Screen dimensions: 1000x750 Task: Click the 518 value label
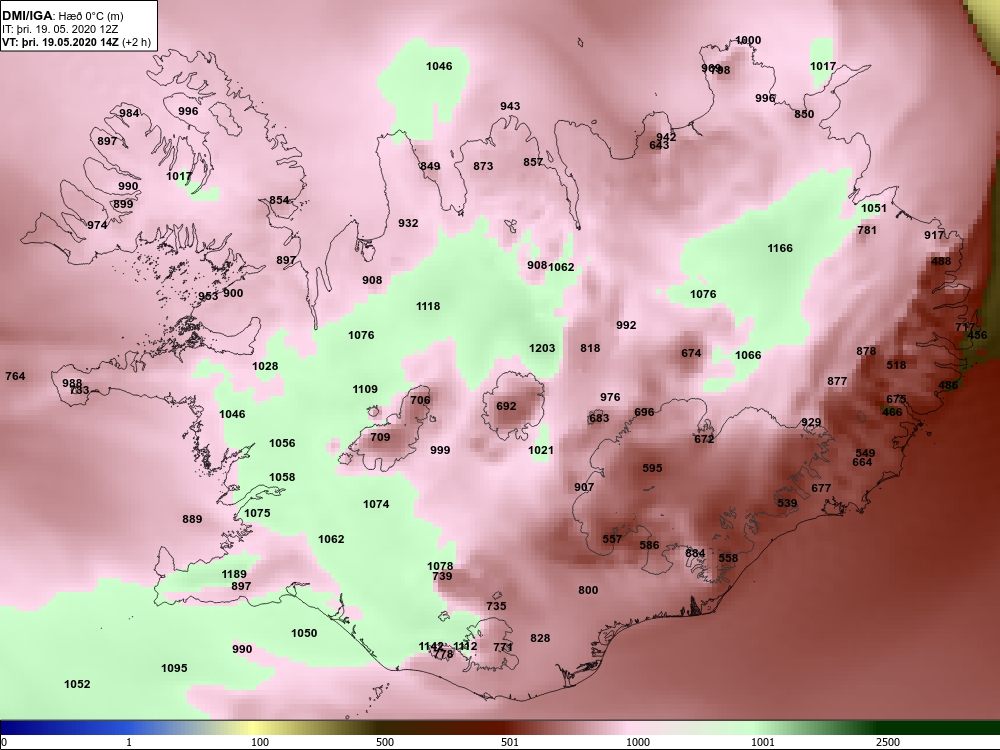pyautogui.click(x=896, y=365)
